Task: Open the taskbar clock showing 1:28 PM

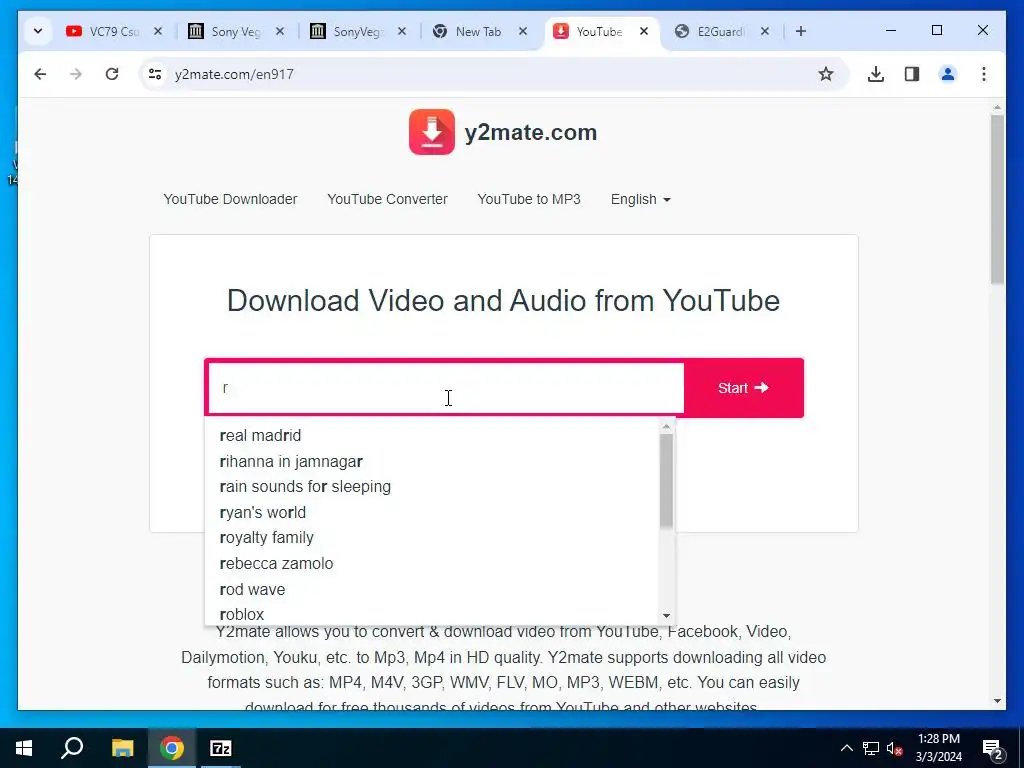Action: point(938,748)
